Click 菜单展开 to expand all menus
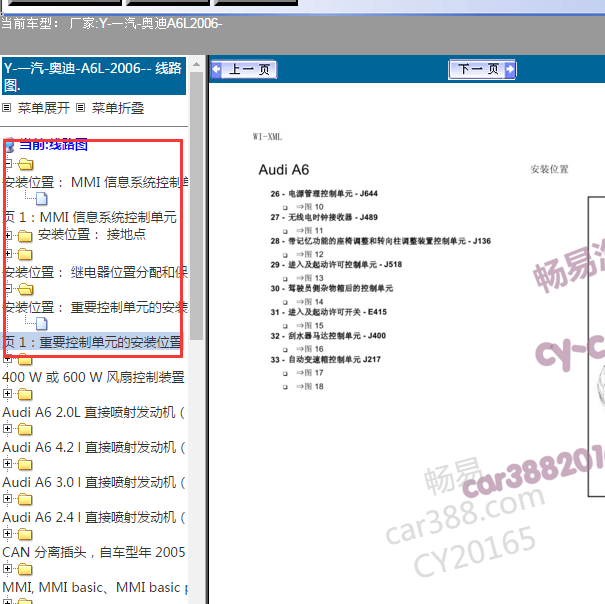The width and height of the screenshot is (605, 604). (44, 108)
